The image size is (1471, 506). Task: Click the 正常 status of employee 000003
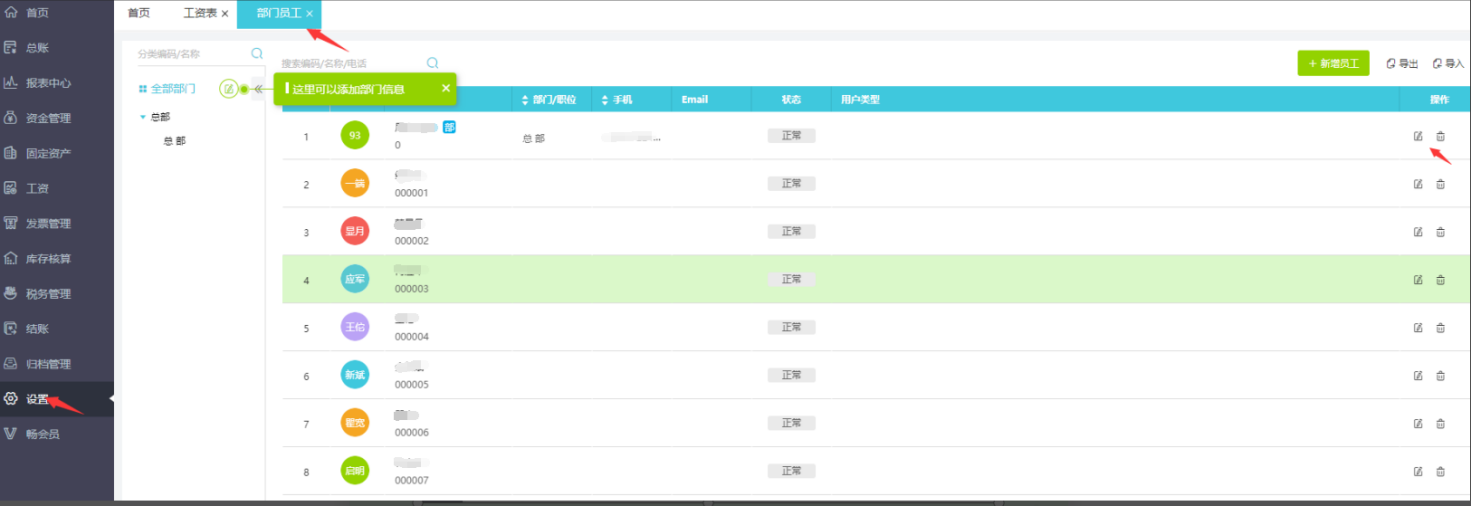pos(792,279)
